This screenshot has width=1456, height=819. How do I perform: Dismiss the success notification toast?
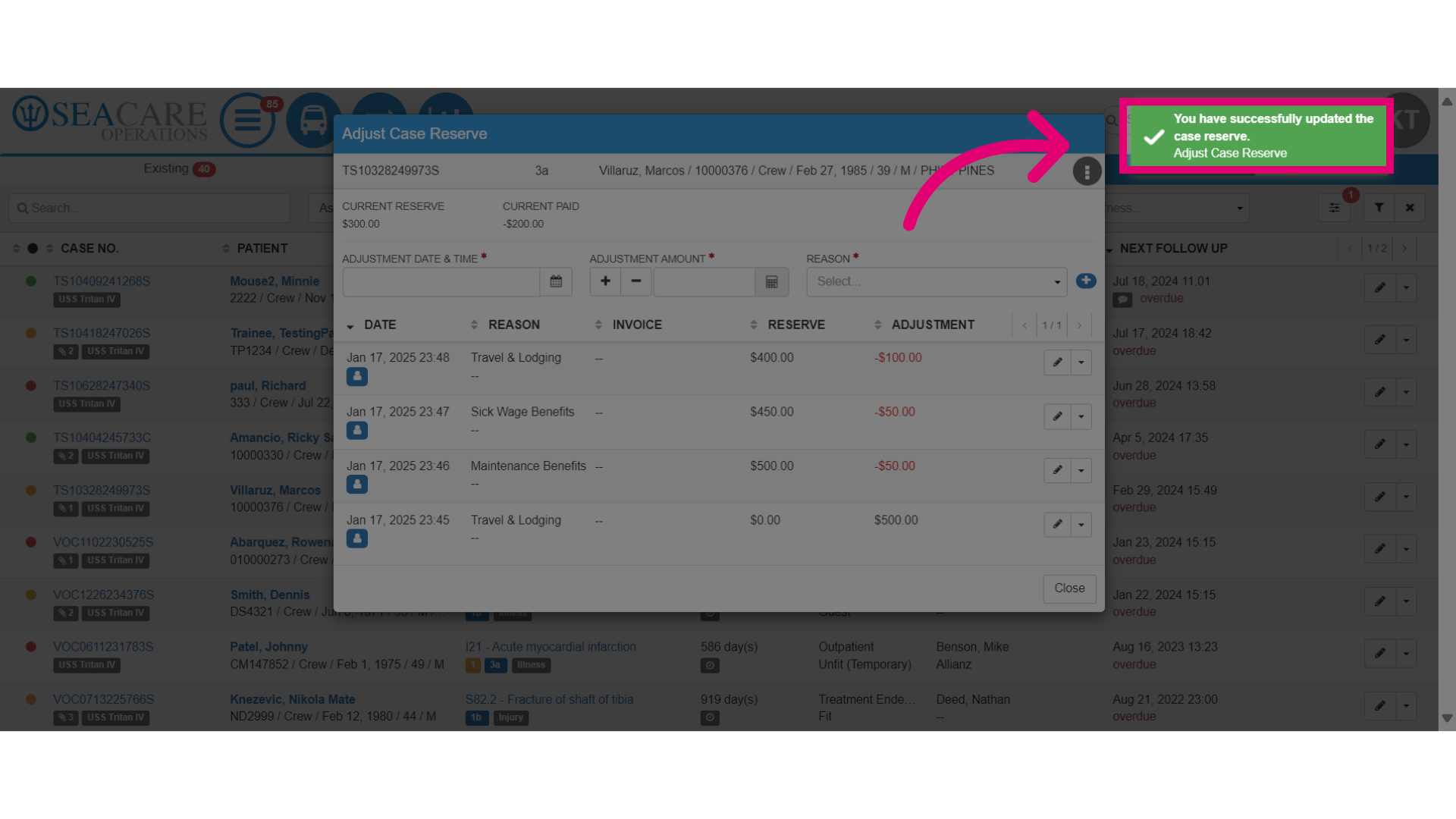(x=1257, y=136)
